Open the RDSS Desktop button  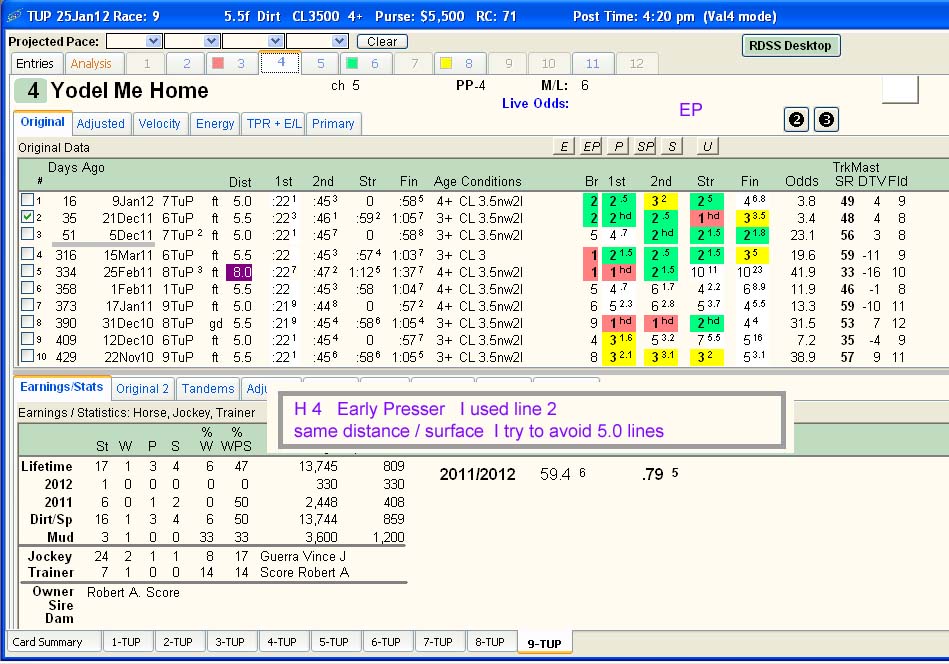(x=790, y=45)
